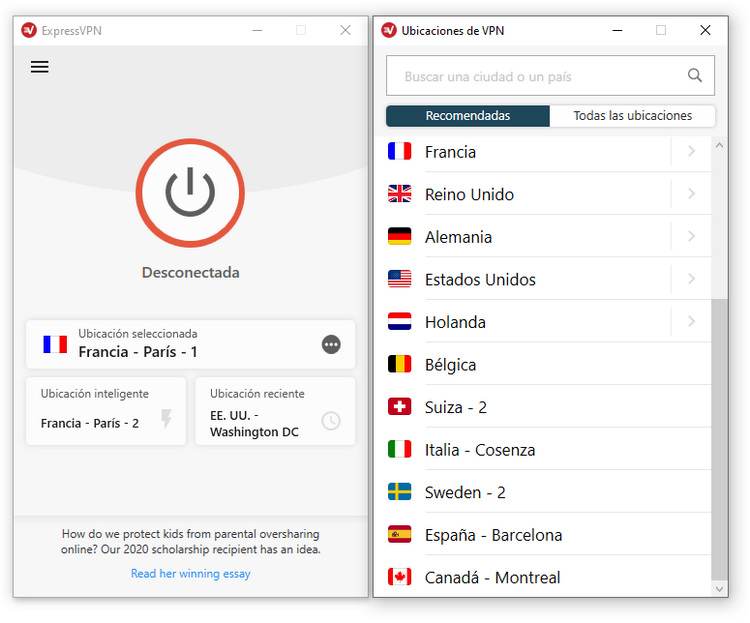The image size is (750, 623).
Task: Expand the Francia server list chevron
Action: tap(691, 152)
